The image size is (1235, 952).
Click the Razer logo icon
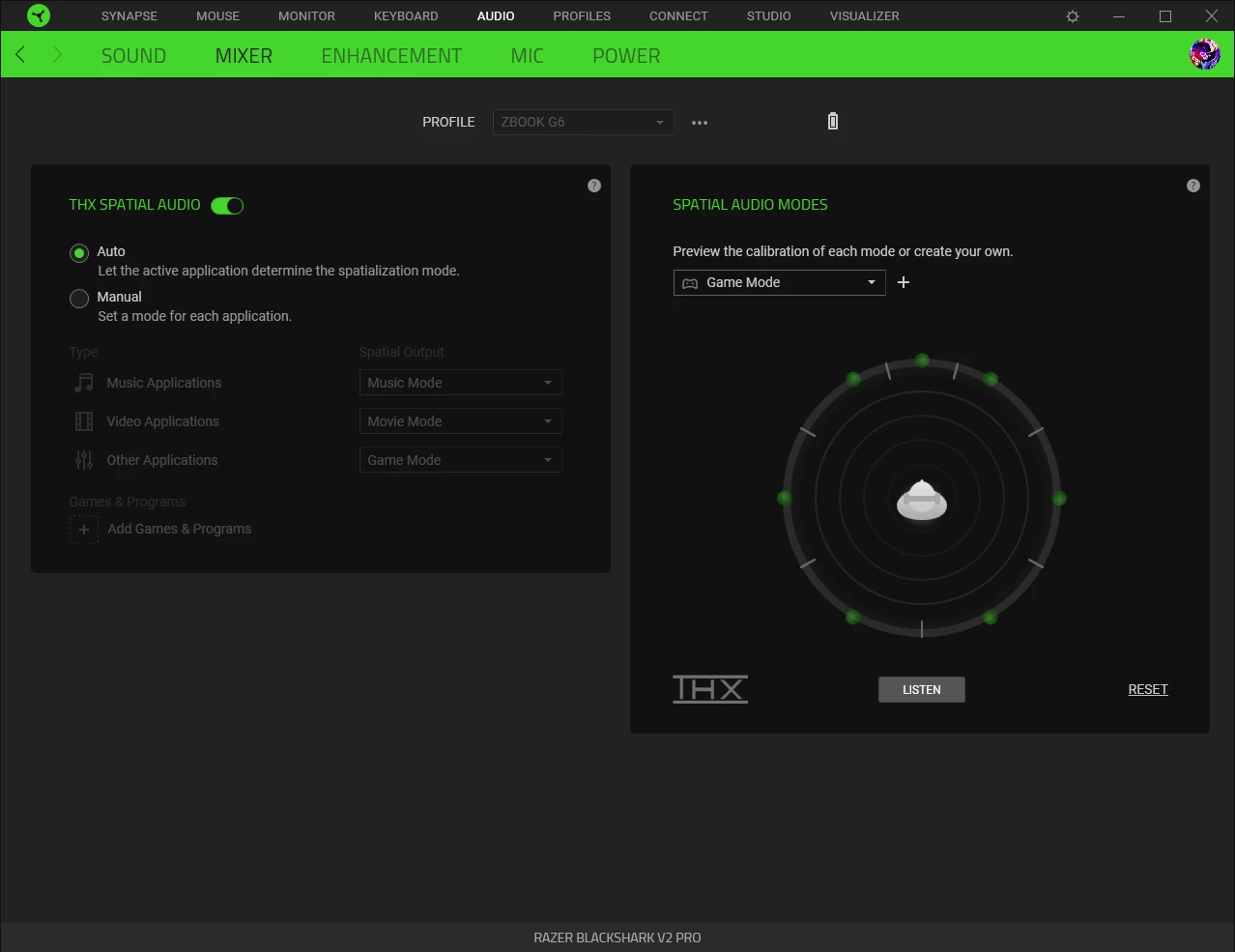click(38, 15)
